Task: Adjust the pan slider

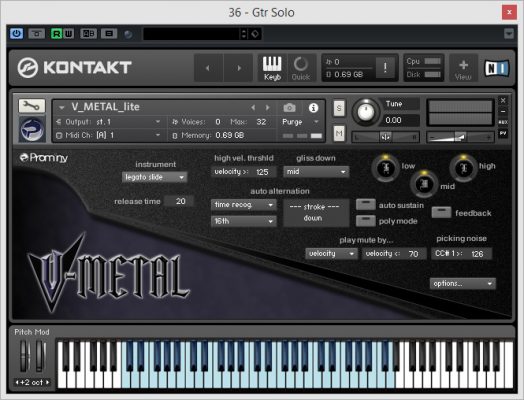Action: [x=385, y=137]
